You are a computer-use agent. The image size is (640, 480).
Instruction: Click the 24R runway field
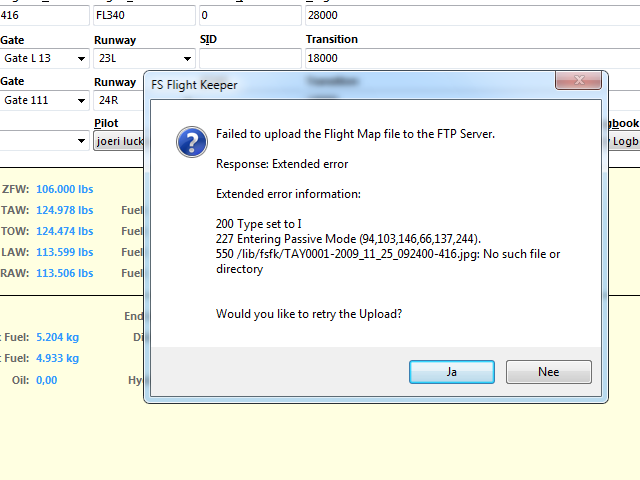118,100
